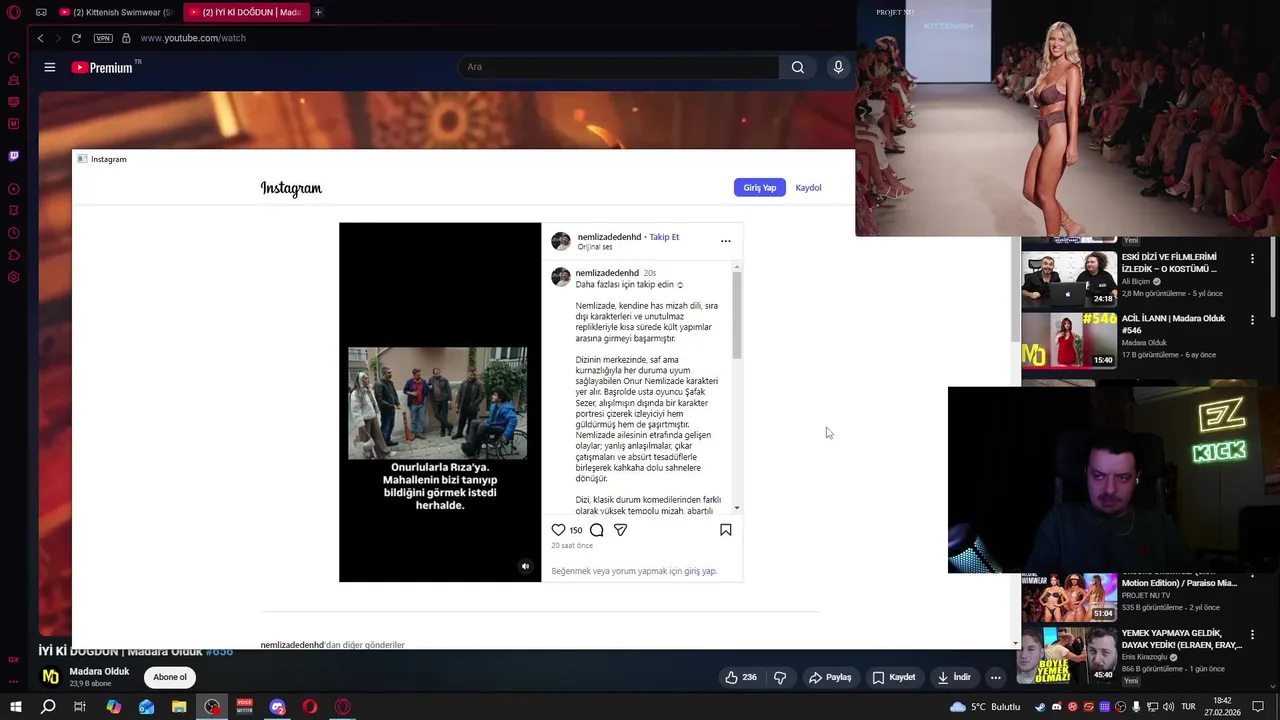Open Windows taskbar search
Viewport: 1280px width, 720px height.
pos(47,707)
